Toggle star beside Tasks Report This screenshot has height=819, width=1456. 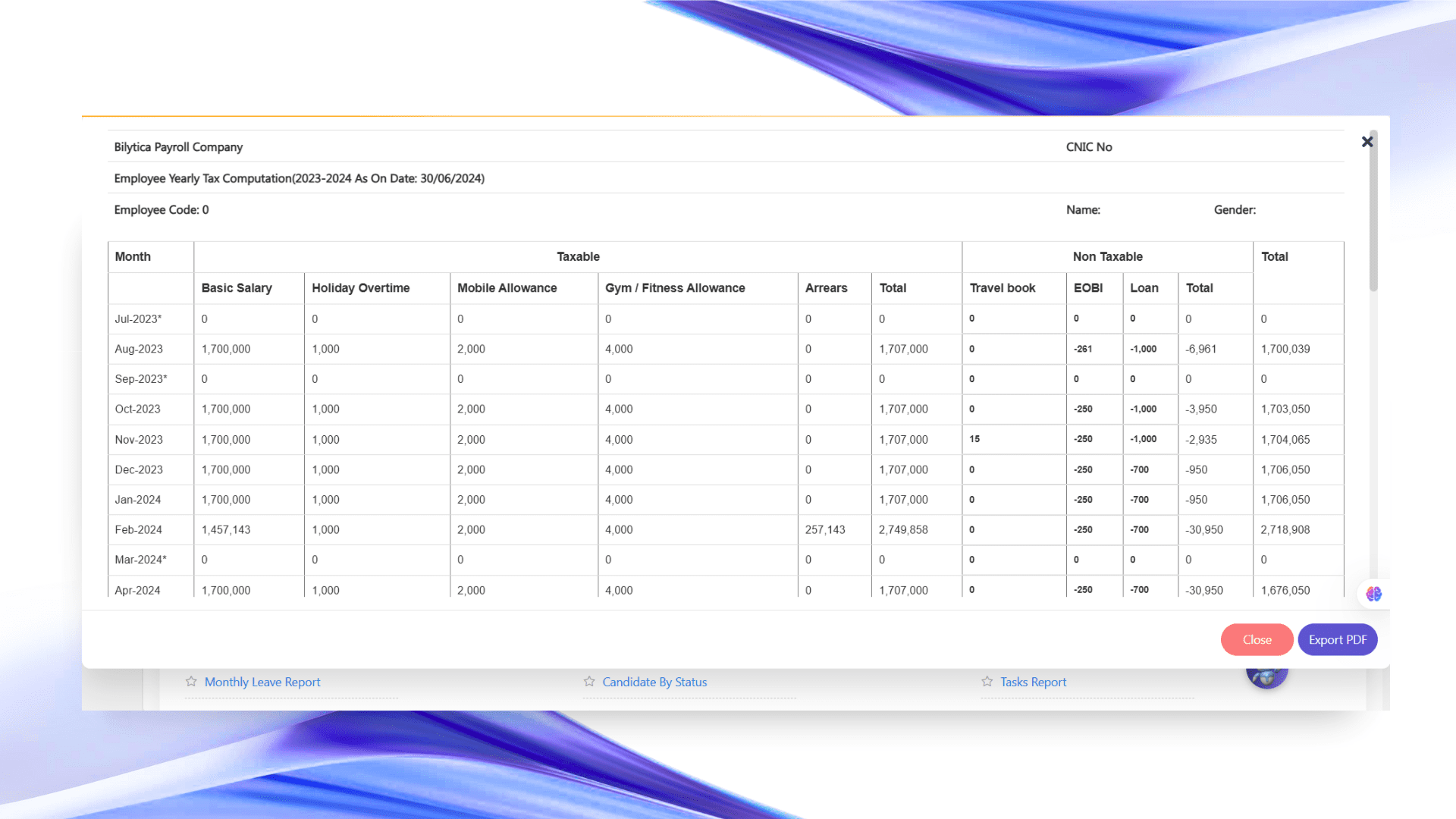[987, 682]
